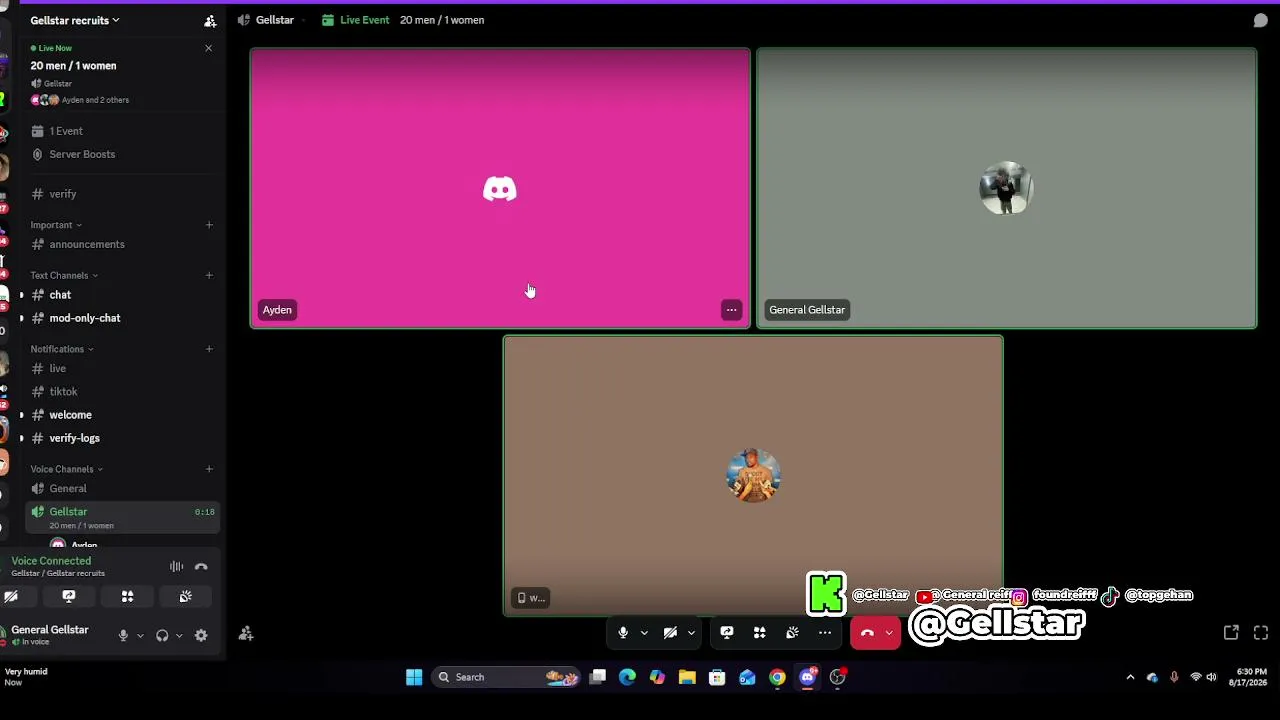Collapse the Notifications category
This screenshot has height=720, width=1280.
click(x=62, y=349)
